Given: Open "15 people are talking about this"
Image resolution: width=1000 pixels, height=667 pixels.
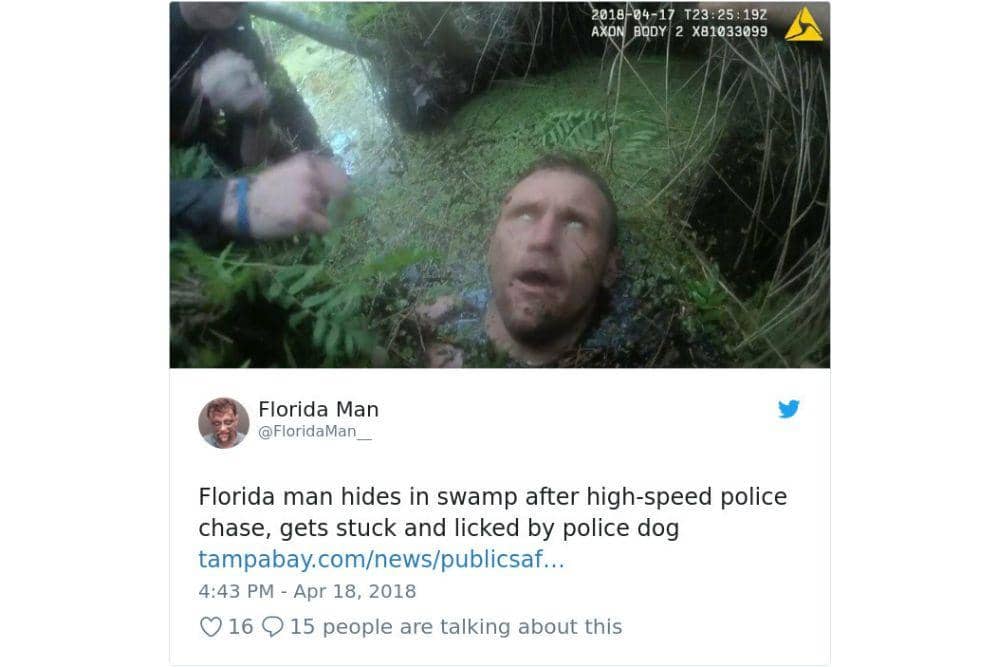Looking at the screenshot, I should pyautogui.click(x=455, y=627).
